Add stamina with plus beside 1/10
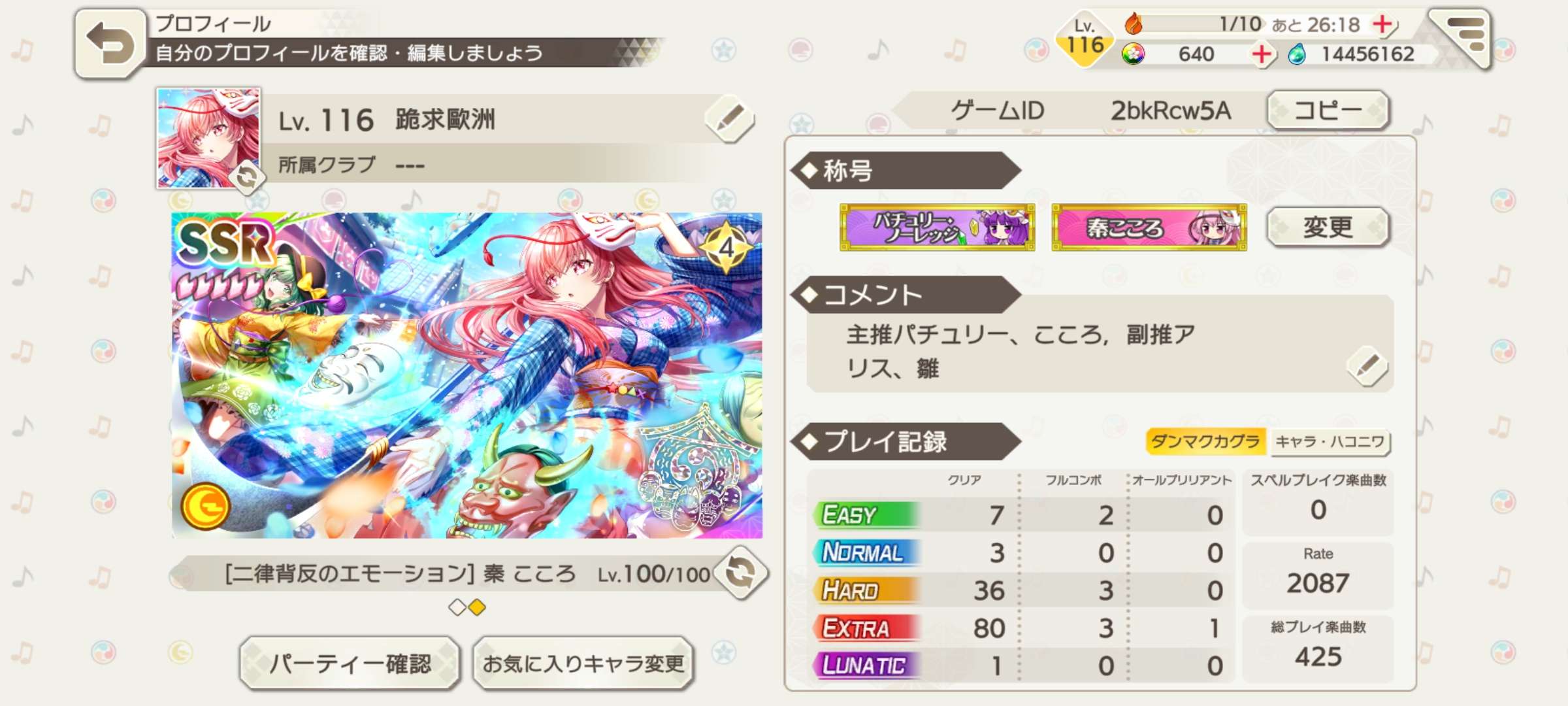Image resolution: width=1568 pixels, height=706 pixels. pos(1382,24)
